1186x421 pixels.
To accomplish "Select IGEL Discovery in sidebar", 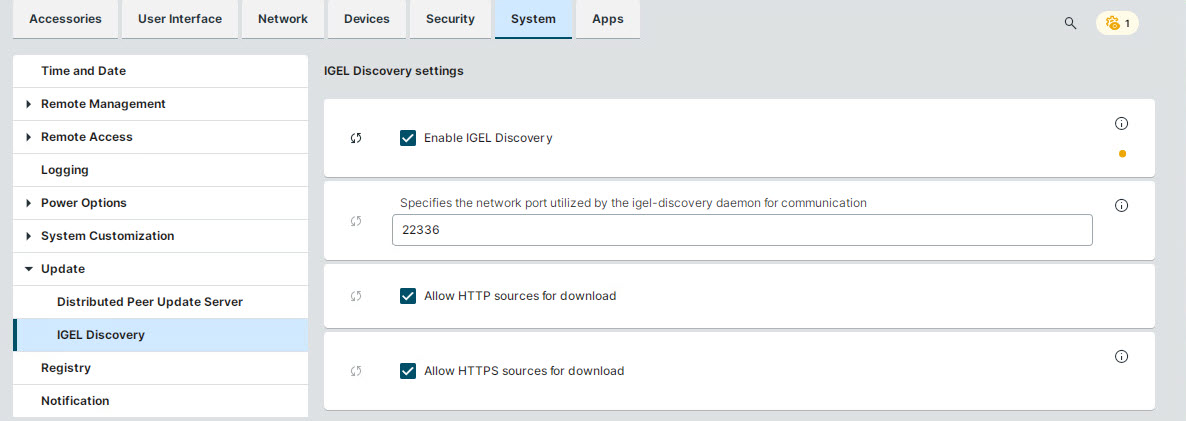I will click(x=160, y=335).
